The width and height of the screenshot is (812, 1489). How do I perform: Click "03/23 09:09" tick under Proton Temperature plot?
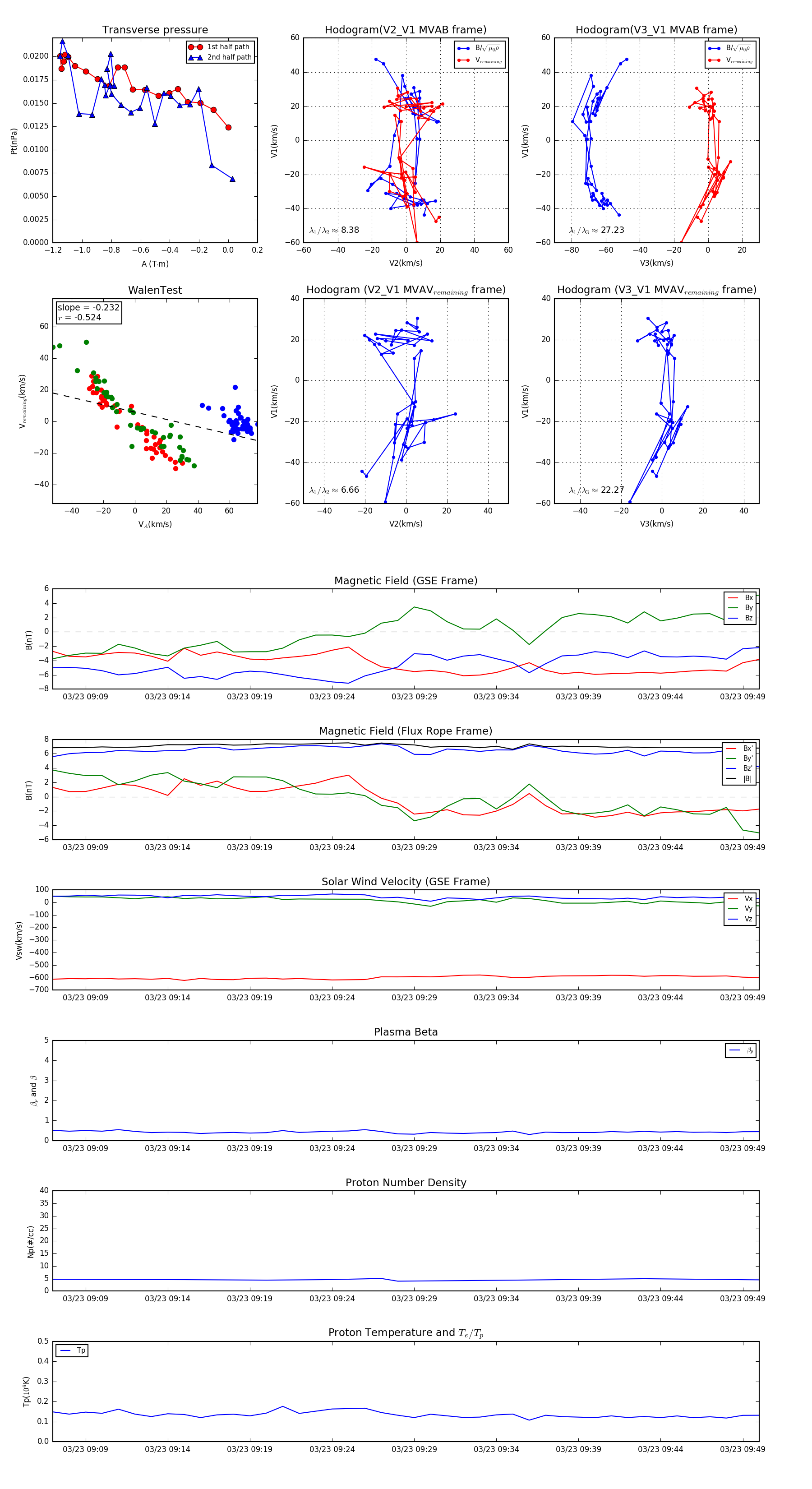click(x=86, y=1449)
